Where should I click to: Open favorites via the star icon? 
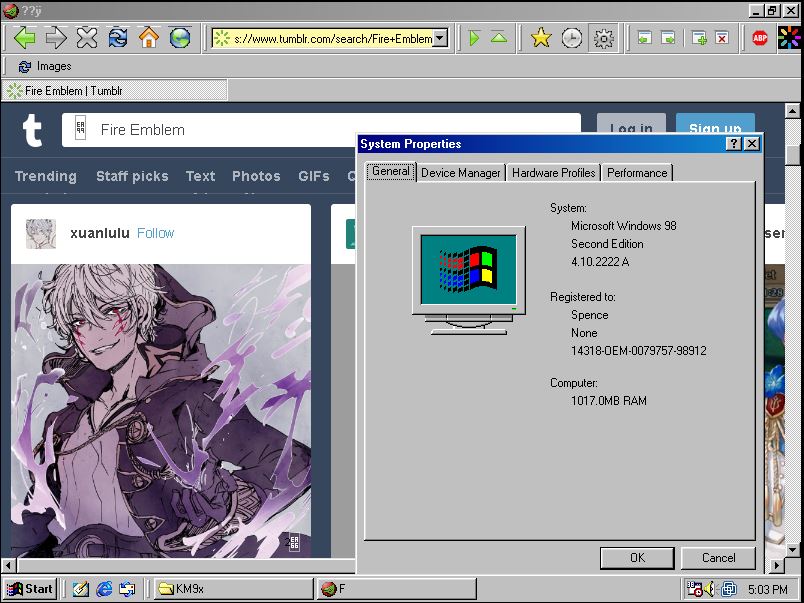pos(540,37)
